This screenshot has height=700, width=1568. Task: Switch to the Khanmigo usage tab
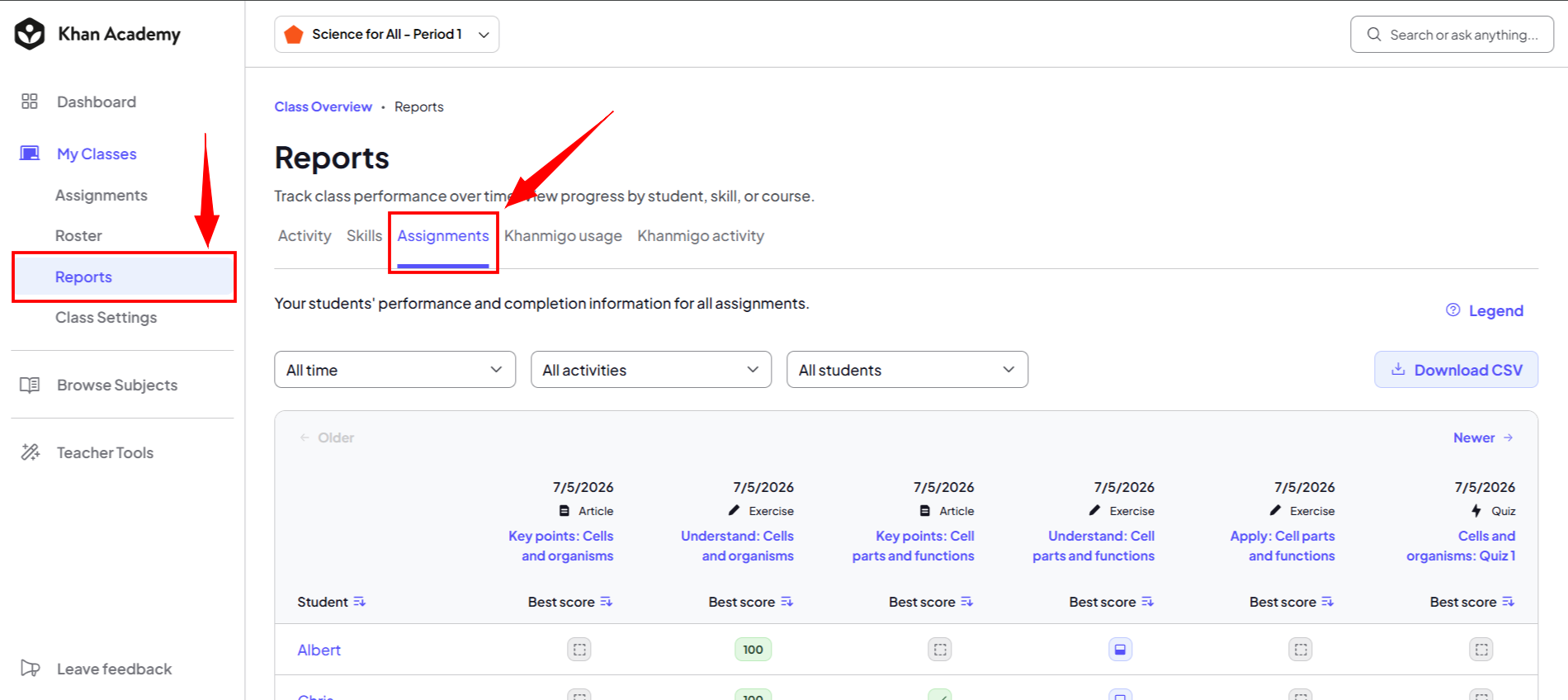tap(563, 236)
